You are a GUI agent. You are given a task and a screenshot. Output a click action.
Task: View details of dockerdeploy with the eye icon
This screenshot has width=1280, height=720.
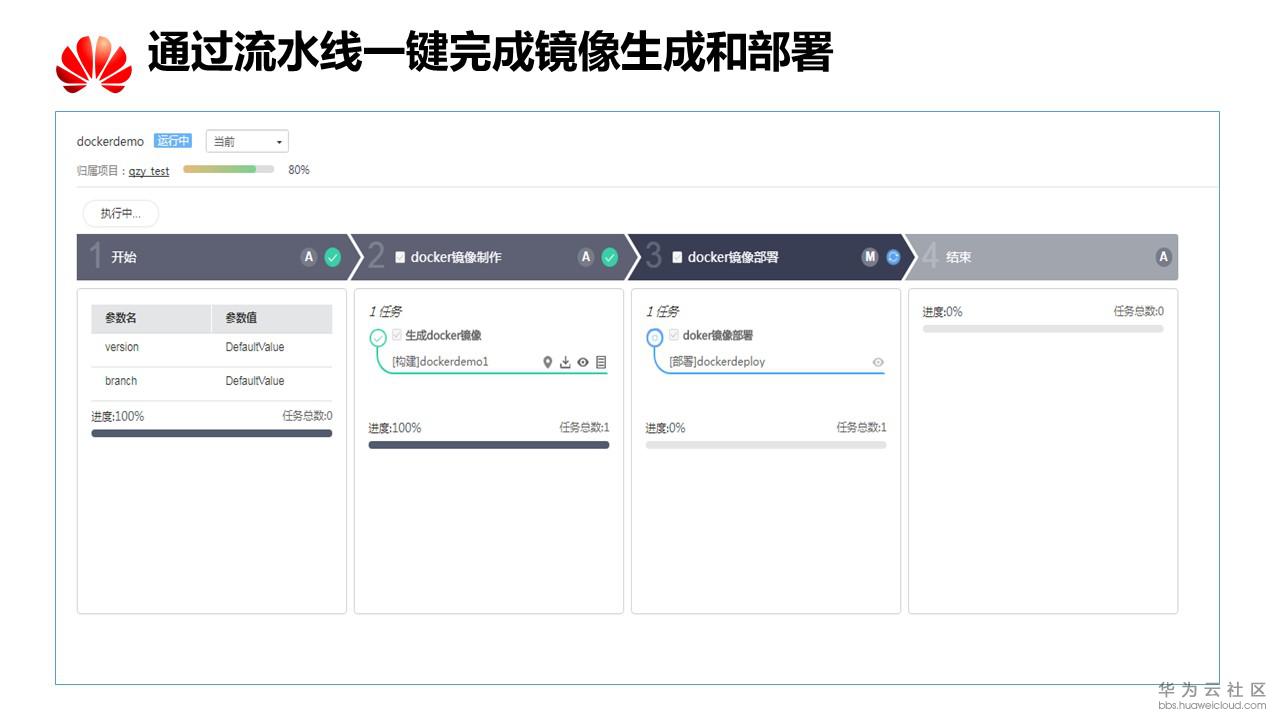[878, 363]
